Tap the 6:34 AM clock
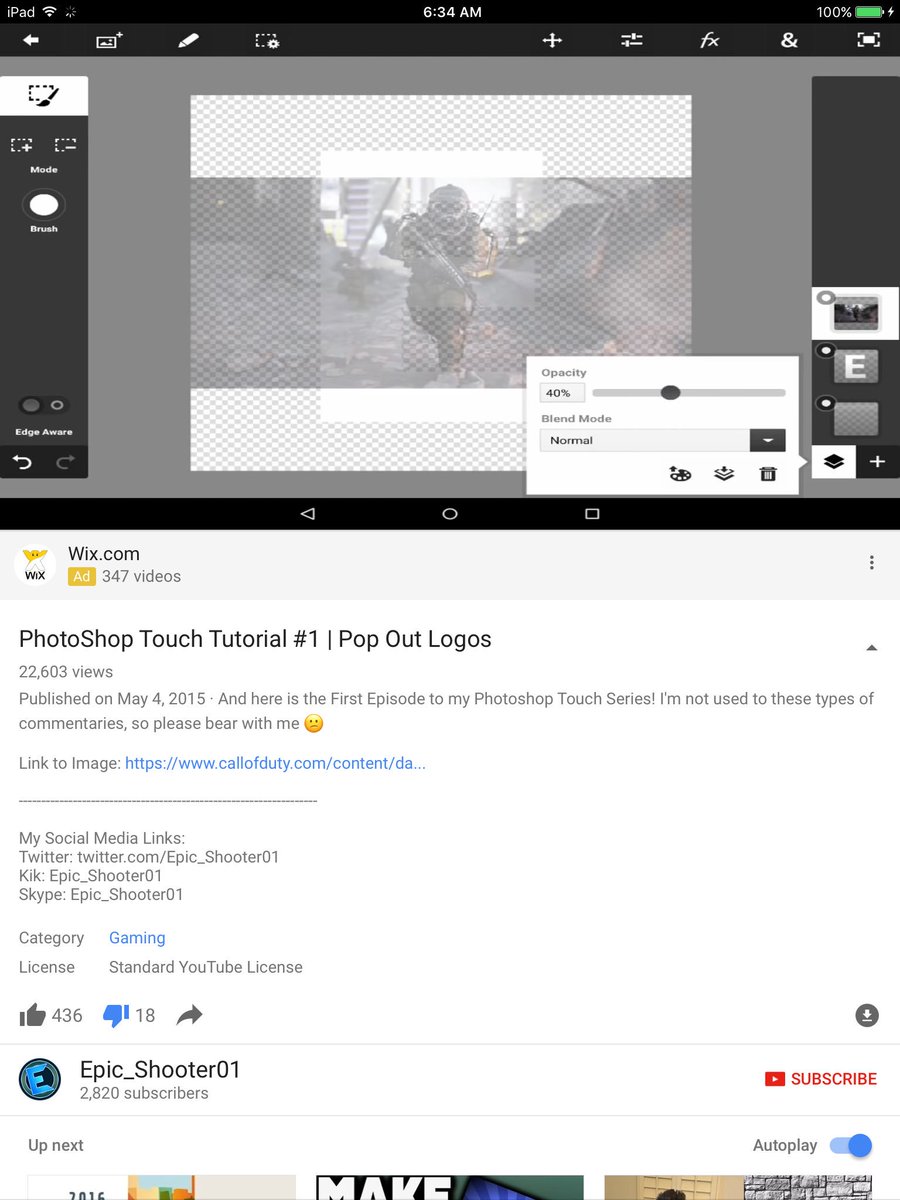 452,12
